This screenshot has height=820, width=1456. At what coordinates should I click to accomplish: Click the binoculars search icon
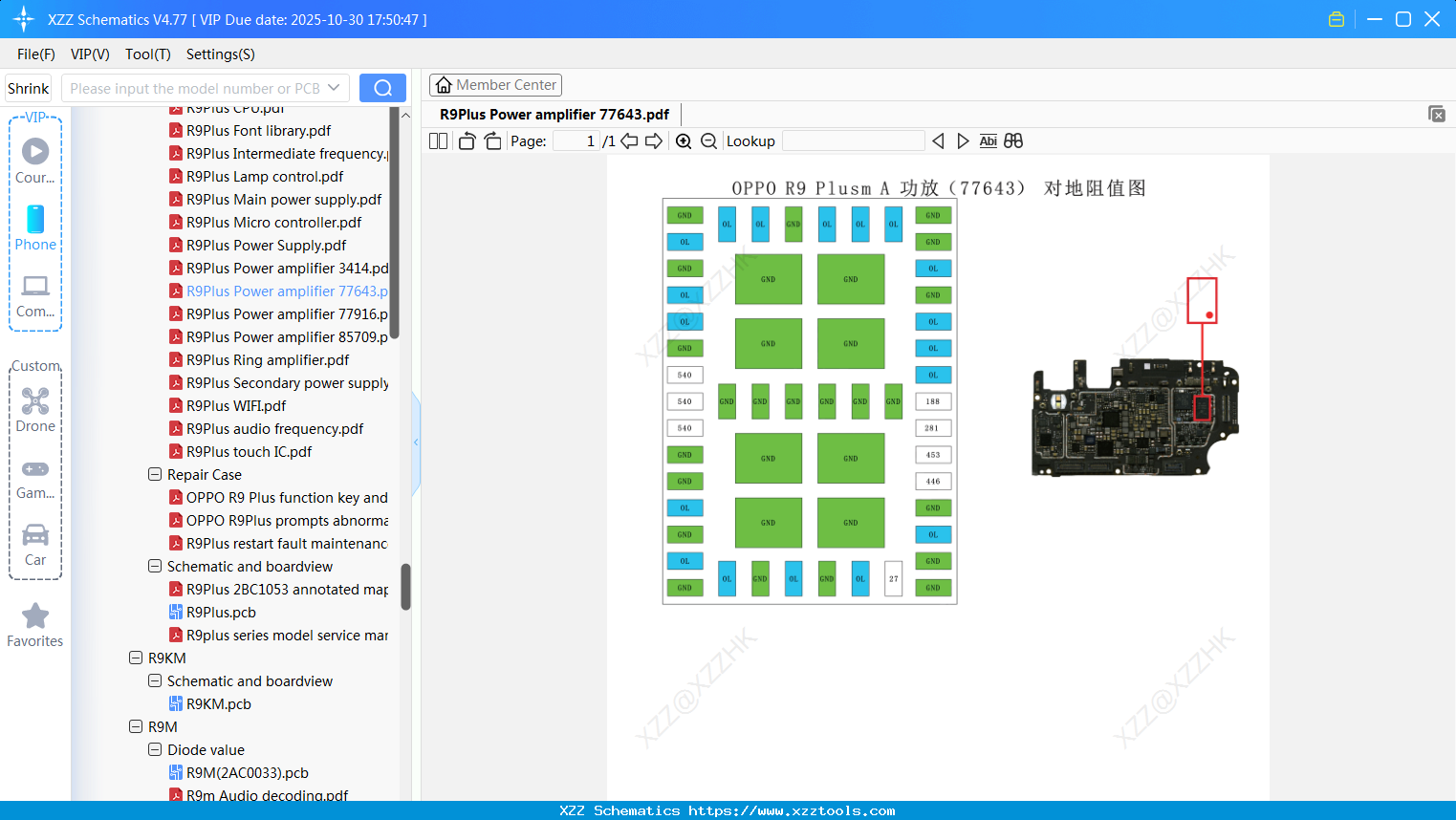pos(1013,141)
